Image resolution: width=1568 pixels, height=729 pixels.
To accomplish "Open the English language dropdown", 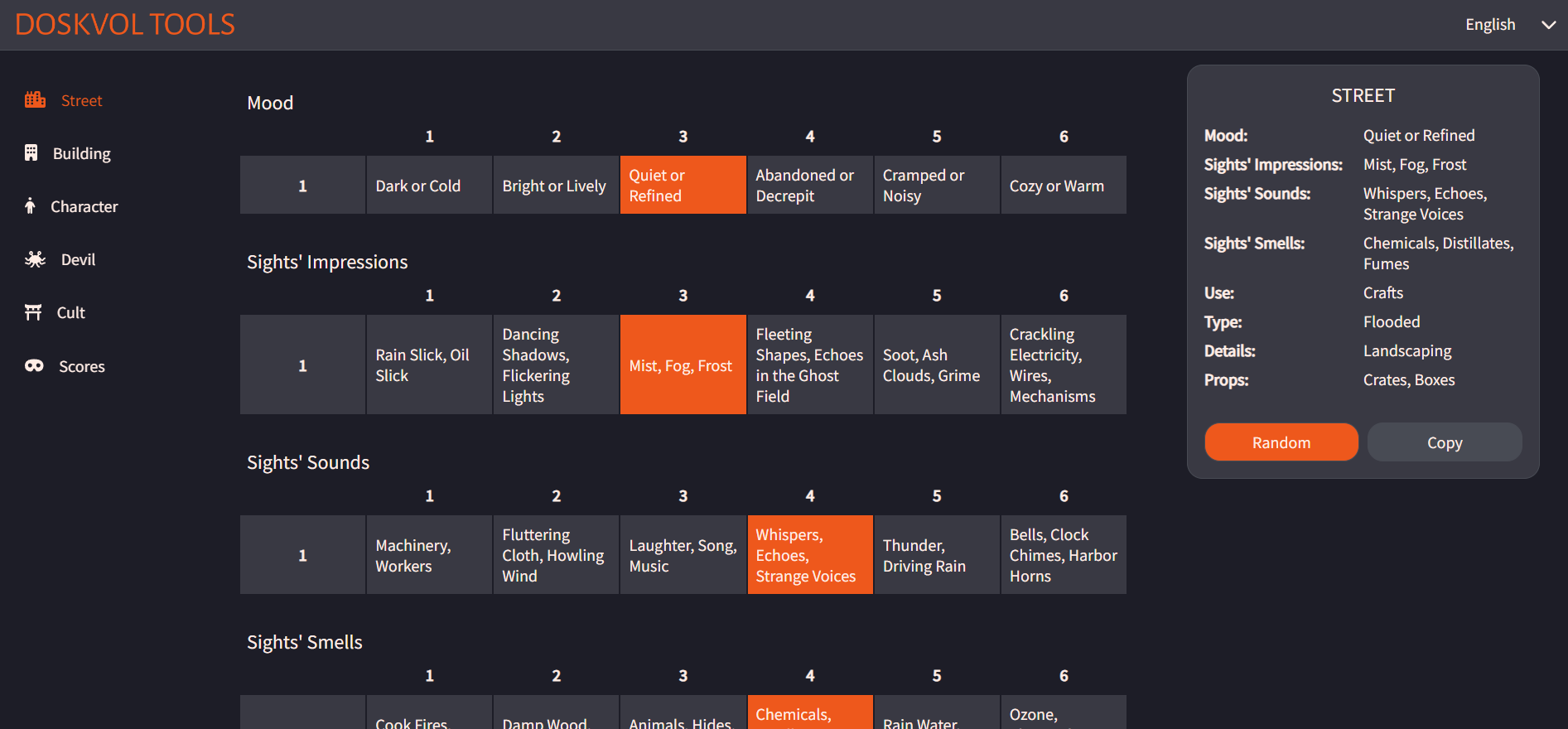I will (x=1509, y=25).
